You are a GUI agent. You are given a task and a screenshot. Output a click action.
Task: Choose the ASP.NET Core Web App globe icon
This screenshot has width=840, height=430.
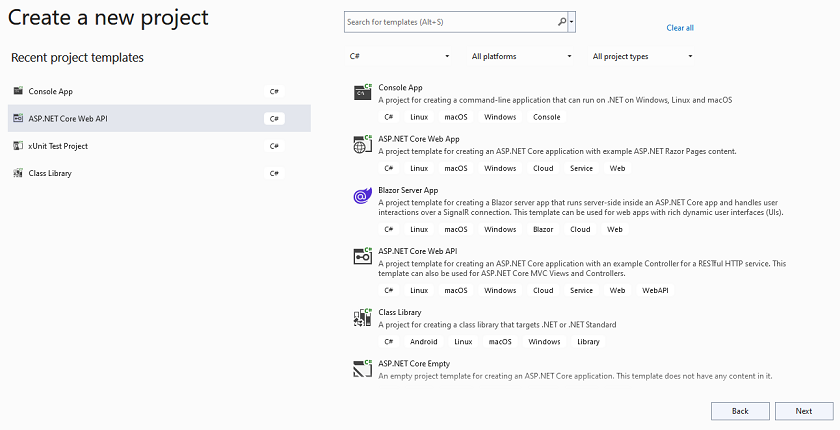tap(363, 144)
